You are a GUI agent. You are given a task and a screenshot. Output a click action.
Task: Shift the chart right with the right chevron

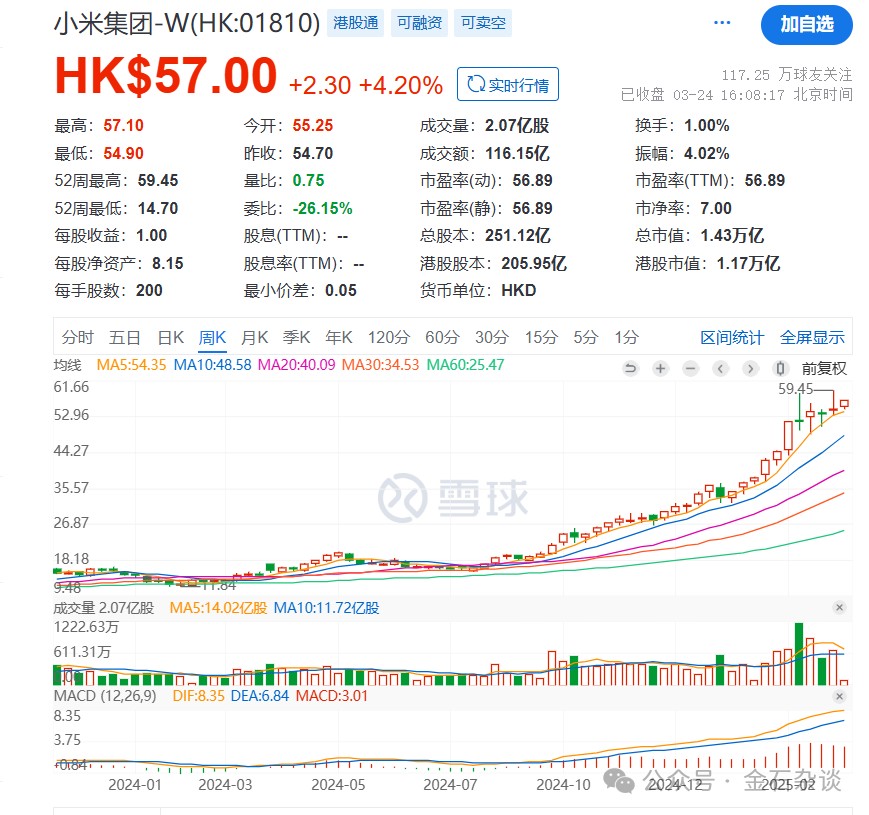click(x=750, y=368)
